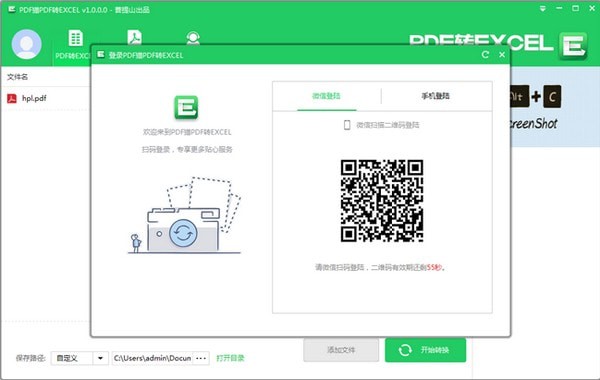Open the customer service headset icon
Viewport: 600px width, 380px height.
click(193, 38)
